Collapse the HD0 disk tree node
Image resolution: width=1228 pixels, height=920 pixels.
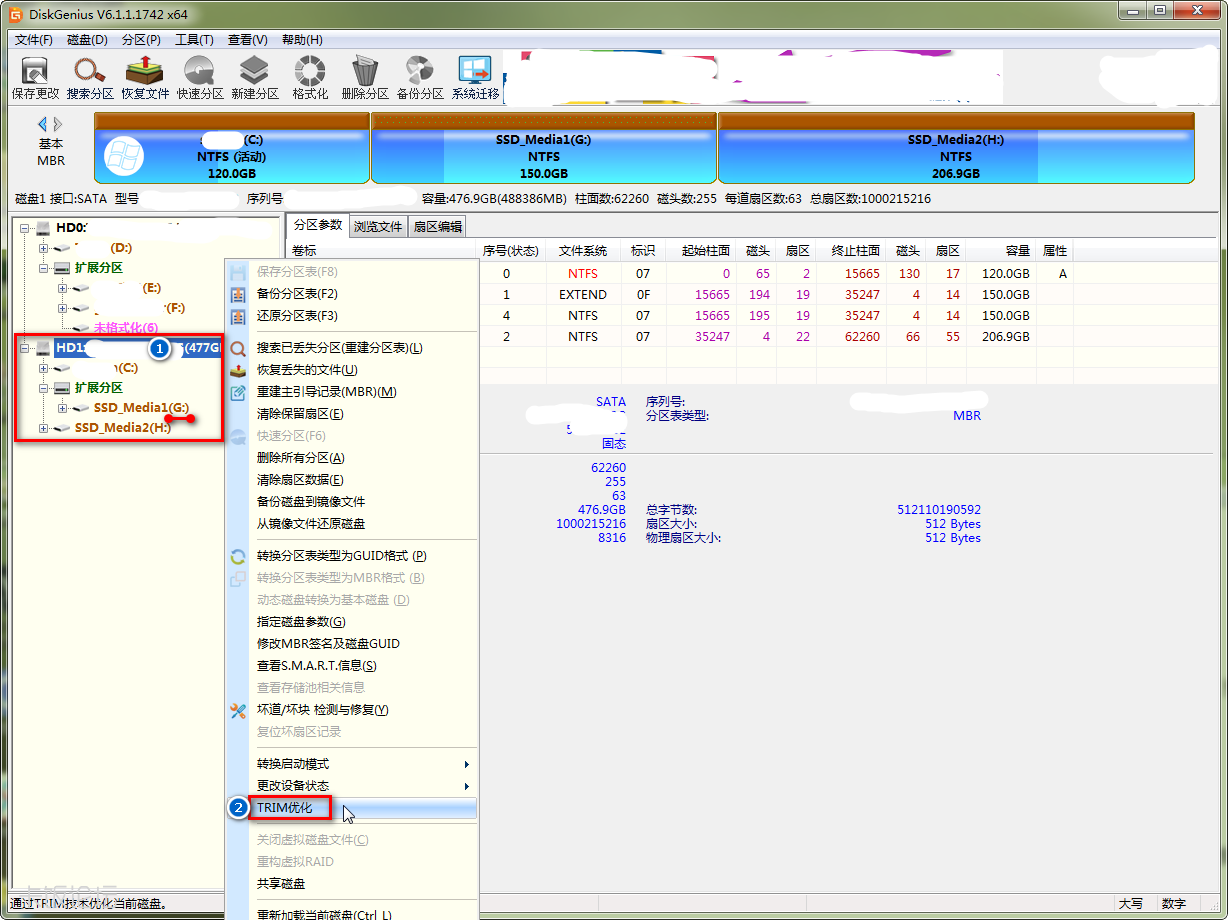25,228
